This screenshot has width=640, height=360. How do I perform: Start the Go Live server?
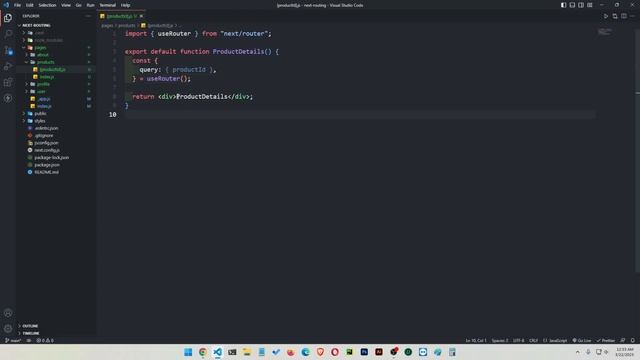[582, 340]
